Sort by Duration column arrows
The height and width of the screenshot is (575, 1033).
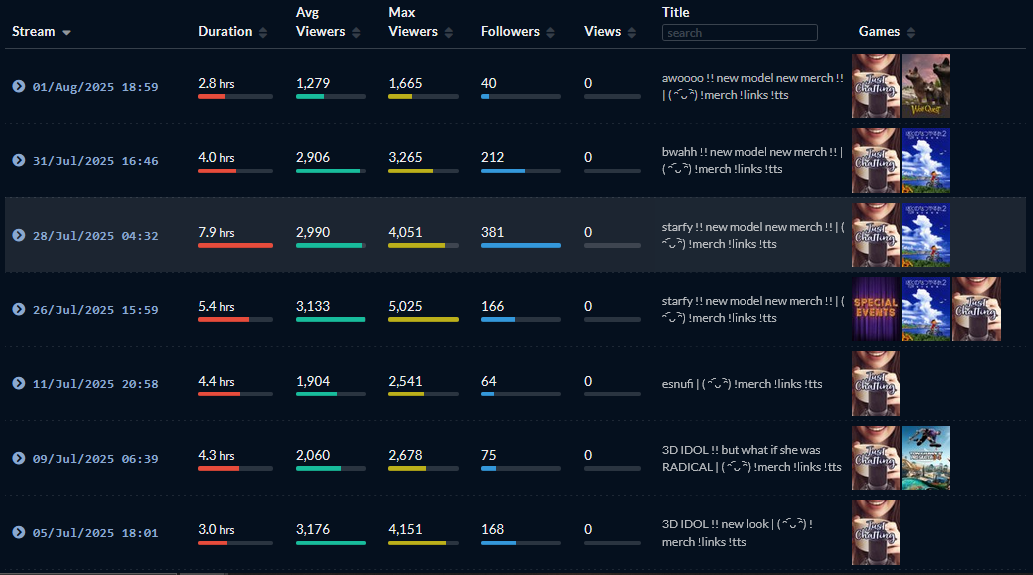click(x=263, y=32)
